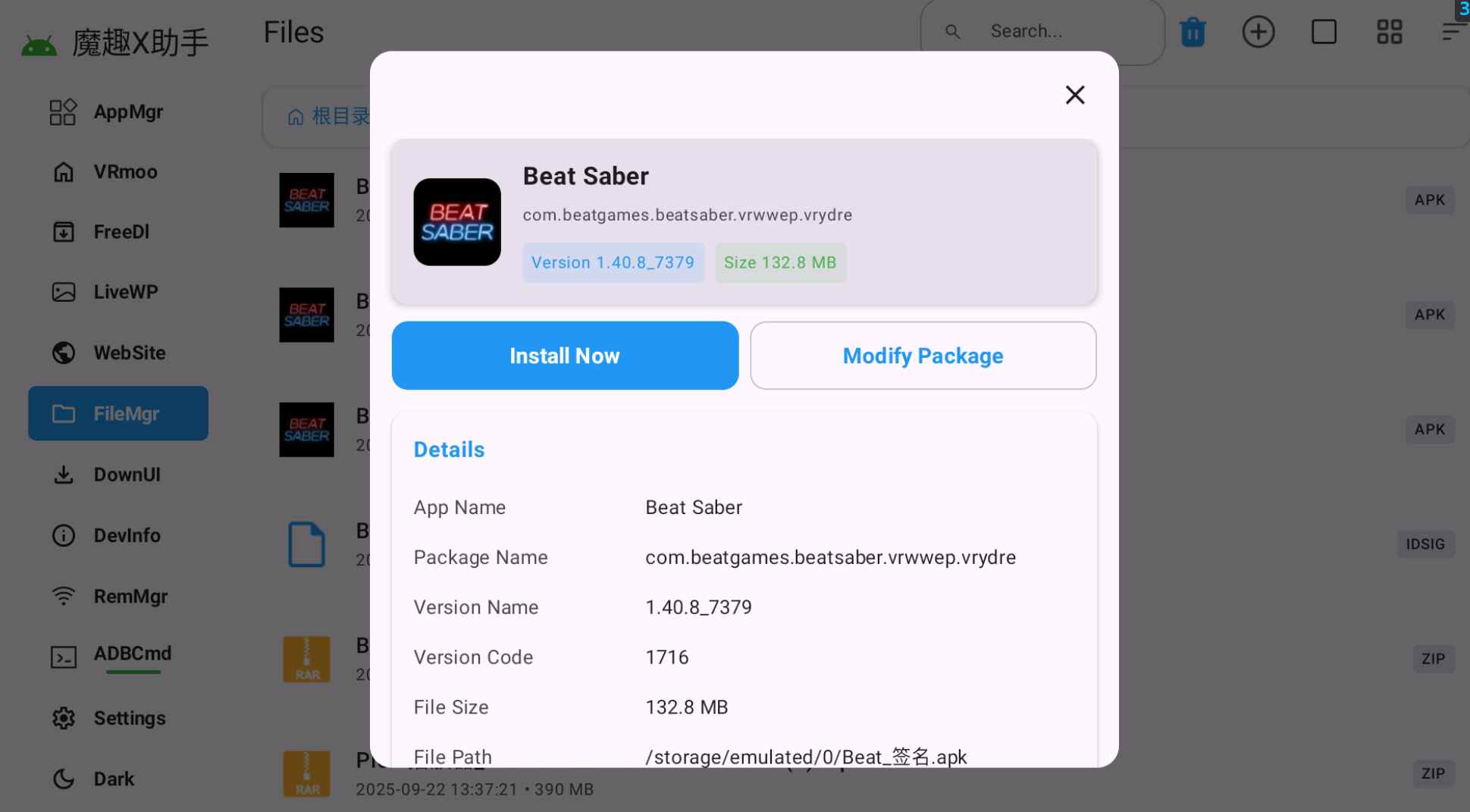Screen dimensions: 1470x812
Task: Click the add plus circle icon
Action: [x=1258, y=32]
